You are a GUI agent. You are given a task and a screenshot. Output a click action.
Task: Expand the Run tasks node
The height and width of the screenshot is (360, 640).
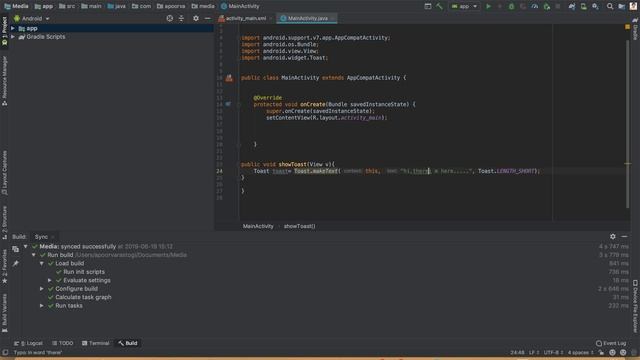point(42,306)
